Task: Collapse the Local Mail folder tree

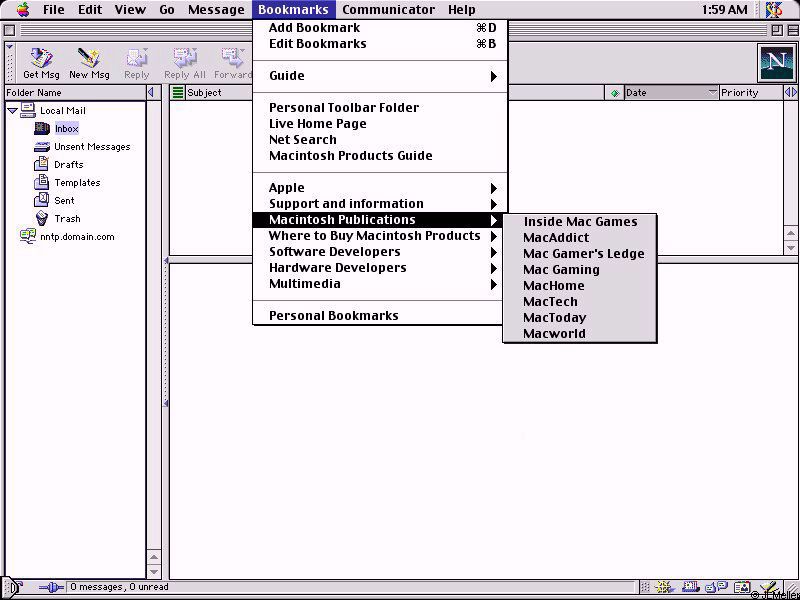Action: click(x=12, y=111)
